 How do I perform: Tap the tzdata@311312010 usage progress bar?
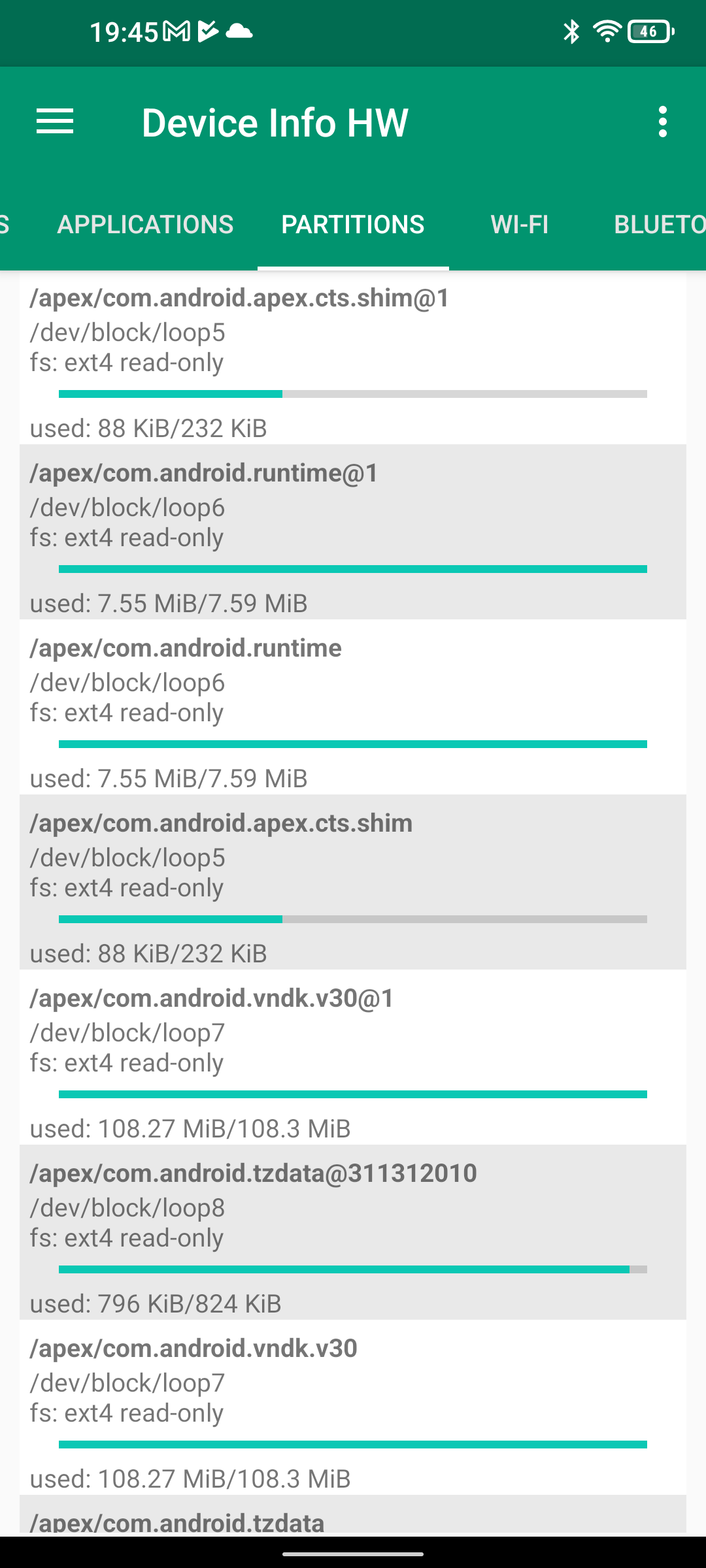(353, 1269)
